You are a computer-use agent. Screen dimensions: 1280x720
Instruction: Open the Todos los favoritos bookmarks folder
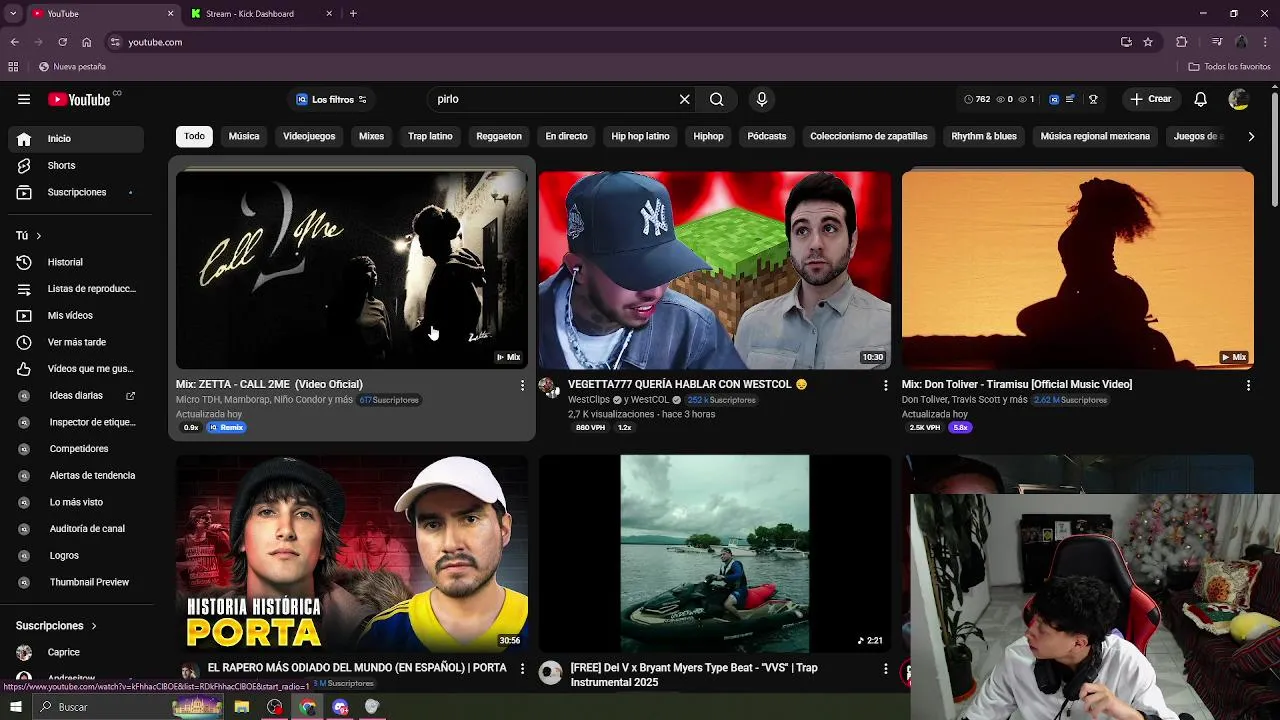click(x=1229, y=66)
